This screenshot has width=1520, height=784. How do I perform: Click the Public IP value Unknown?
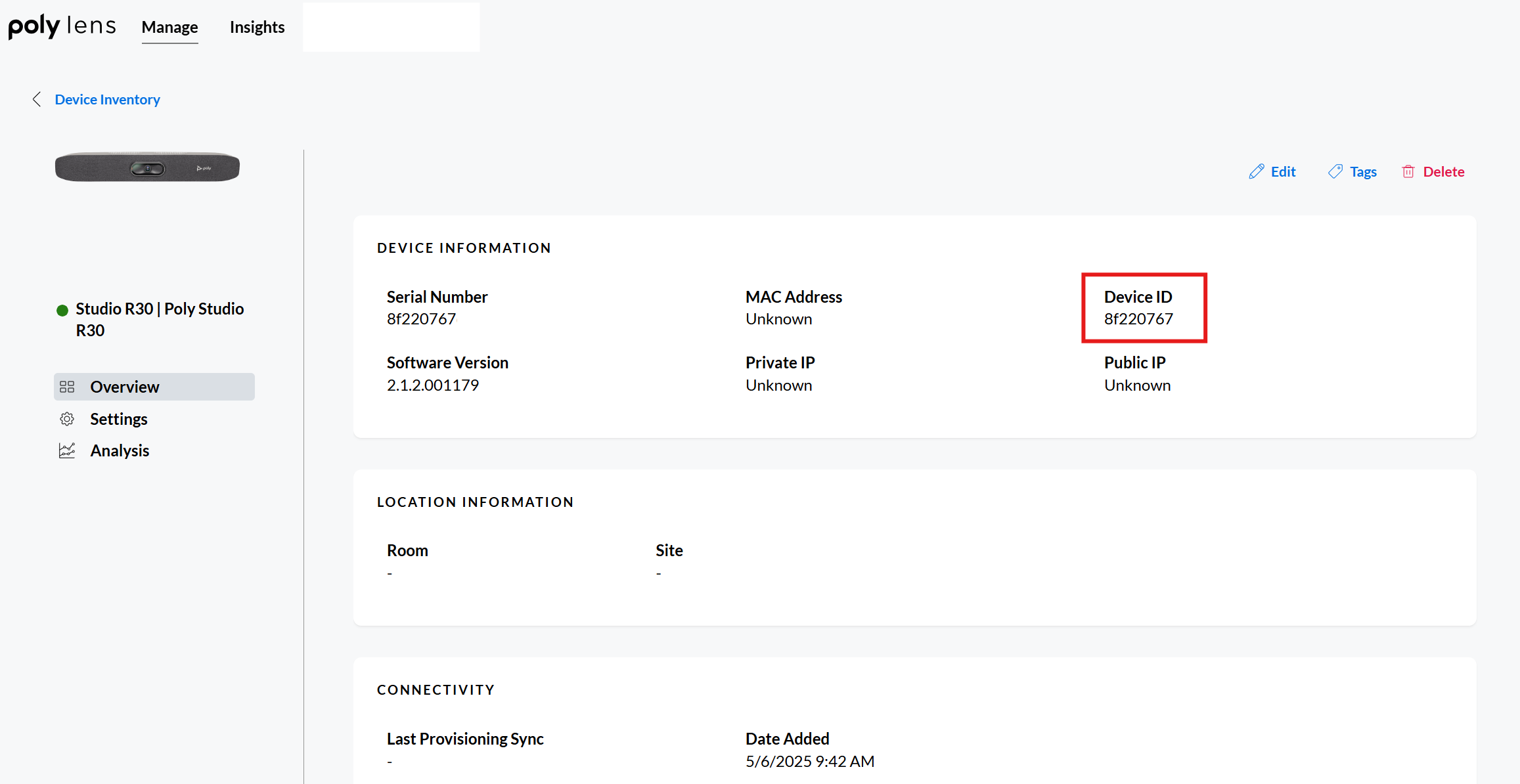1137,385
